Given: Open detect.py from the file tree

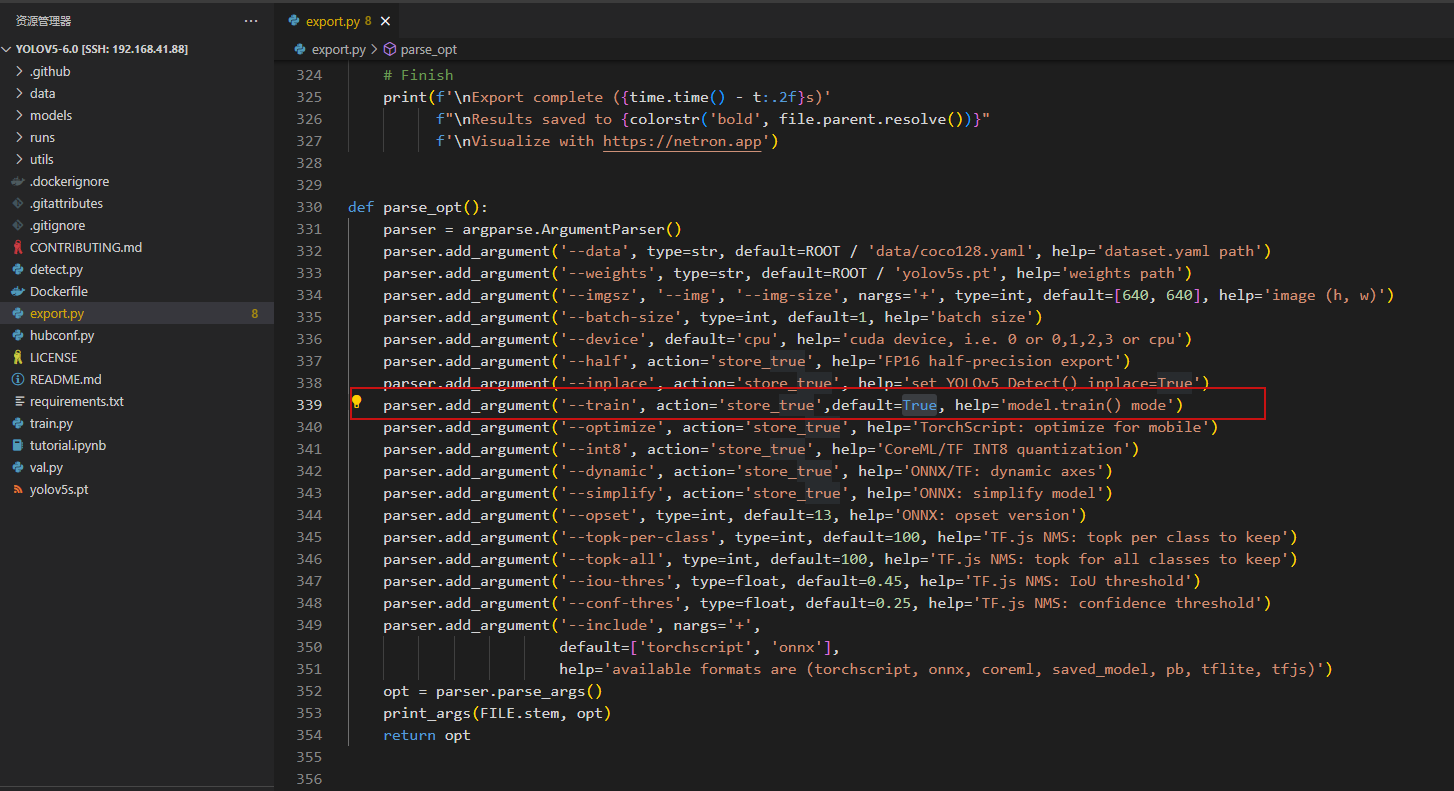Looking at the screenshot, I should [137, 269].
